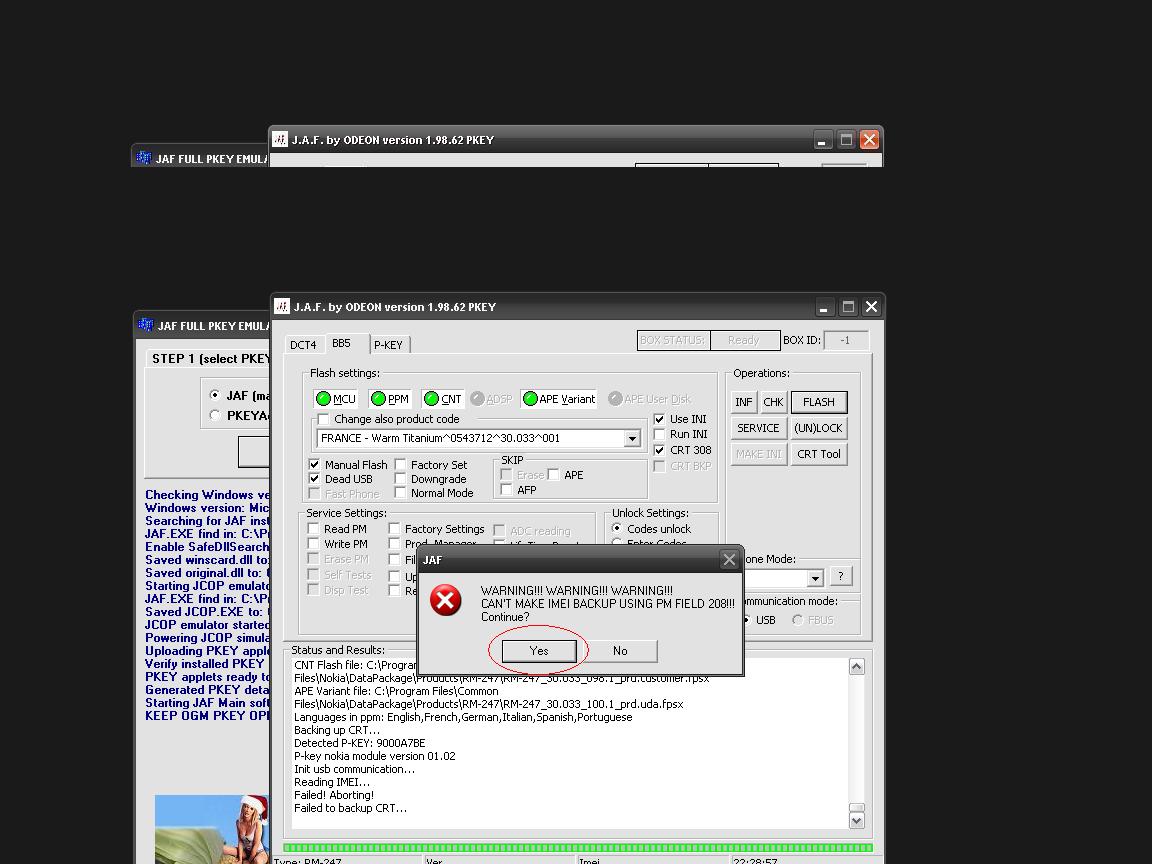Image resolution: width=1152 pixels, height=864 pixels.
Task: Toggle the green MCU indicator
Action: click(x=335, y=399)
